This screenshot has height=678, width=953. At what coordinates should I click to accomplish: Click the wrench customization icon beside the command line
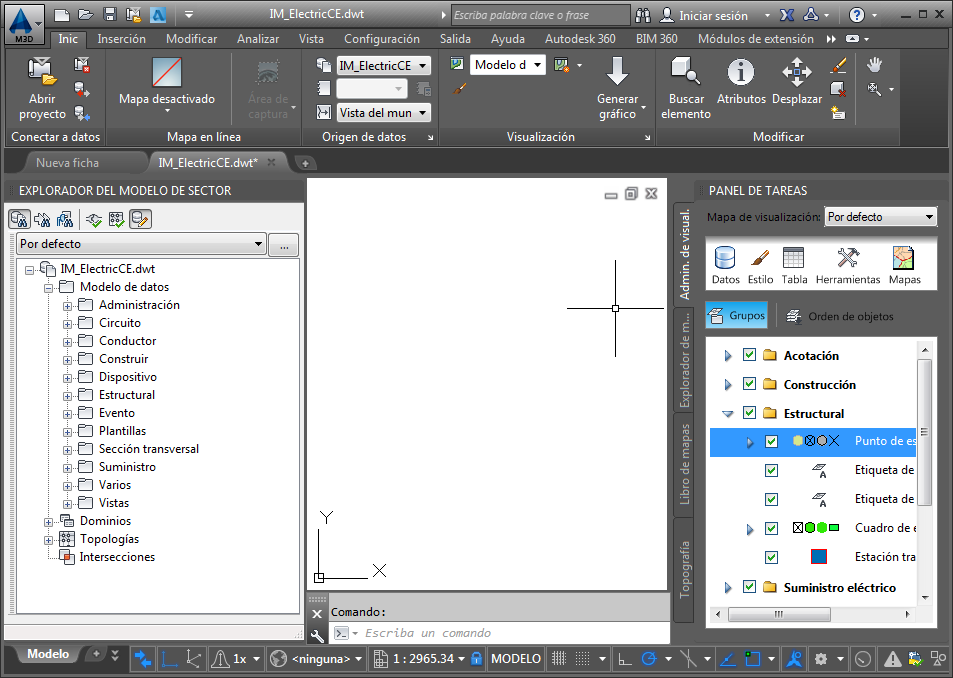pos(317,635)
